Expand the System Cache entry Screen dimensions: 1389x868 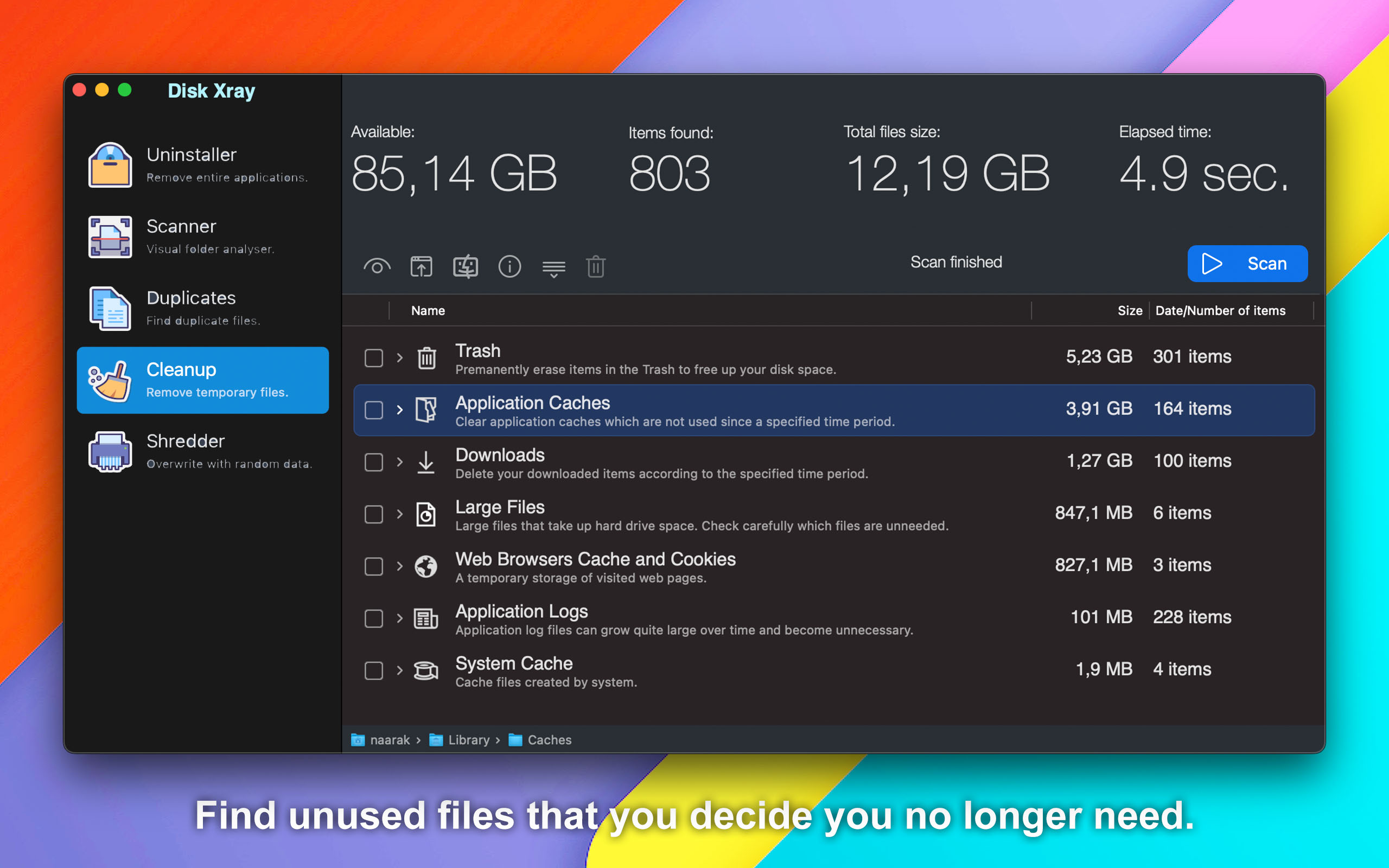coord(399,671)
